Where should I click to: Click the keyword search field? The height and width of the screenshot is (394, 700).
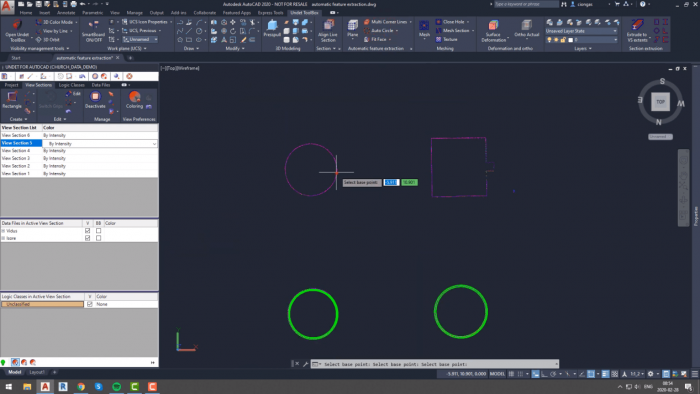tap(526, 4)
